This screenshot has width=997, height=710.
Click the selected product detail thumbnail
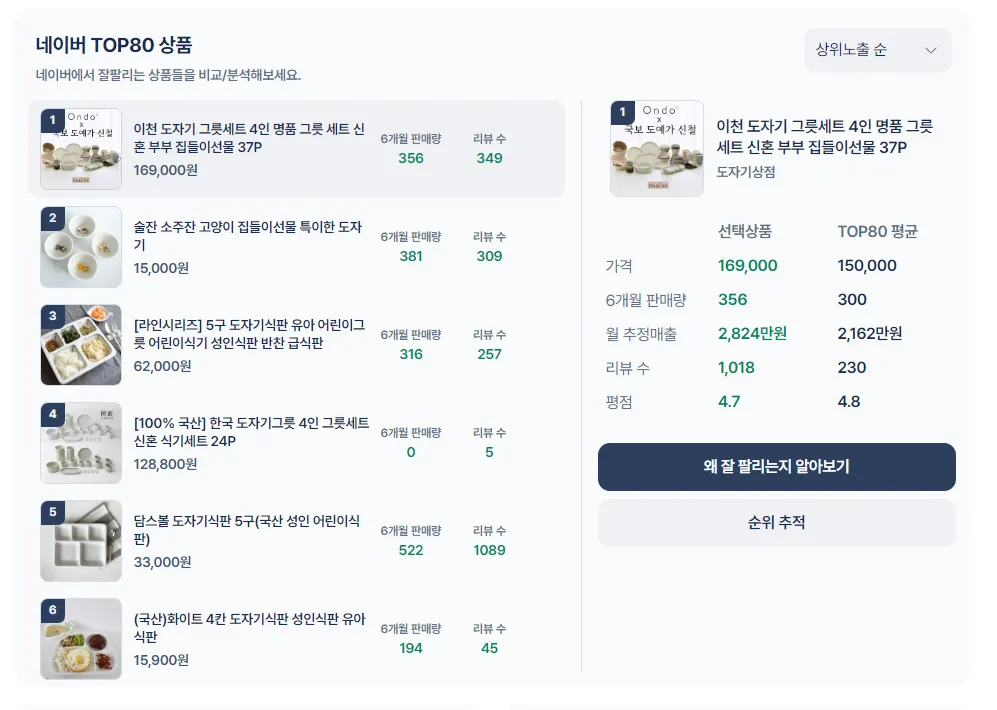point(657,148)
